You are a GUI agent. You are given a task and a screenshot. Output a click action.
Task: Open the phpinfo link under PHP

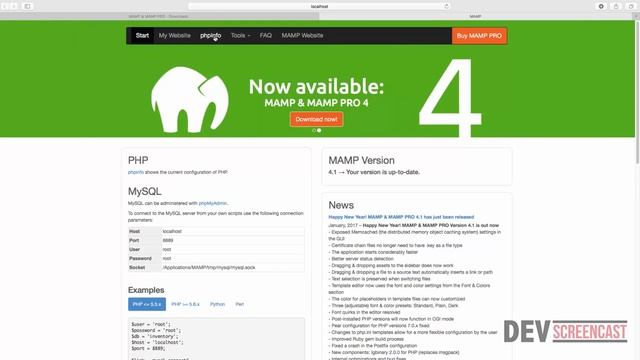136,172
